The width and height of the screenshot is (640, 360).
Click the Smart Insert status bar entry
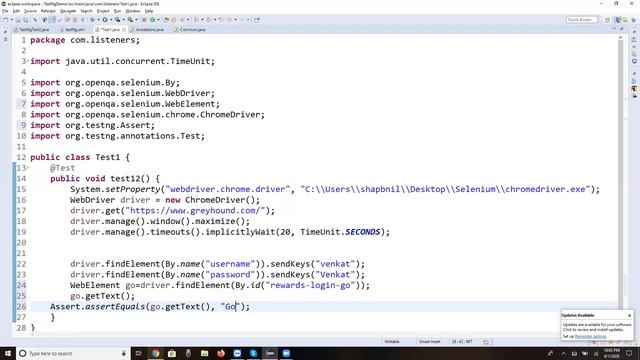coord(429,342)
